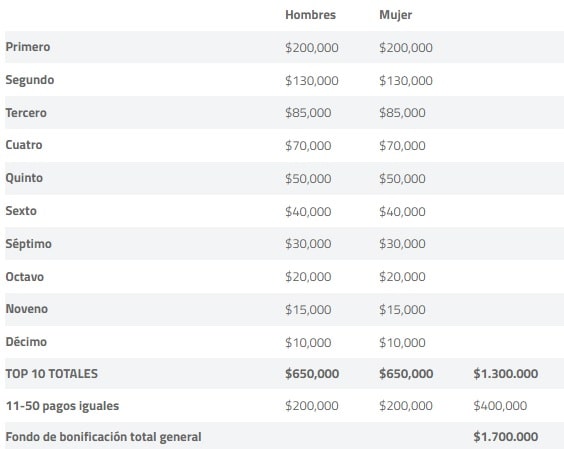The width and height of the screenshot is (564, 449).
Task: Click the Hombres $85,000 third place value
Action: pos(308,113)
